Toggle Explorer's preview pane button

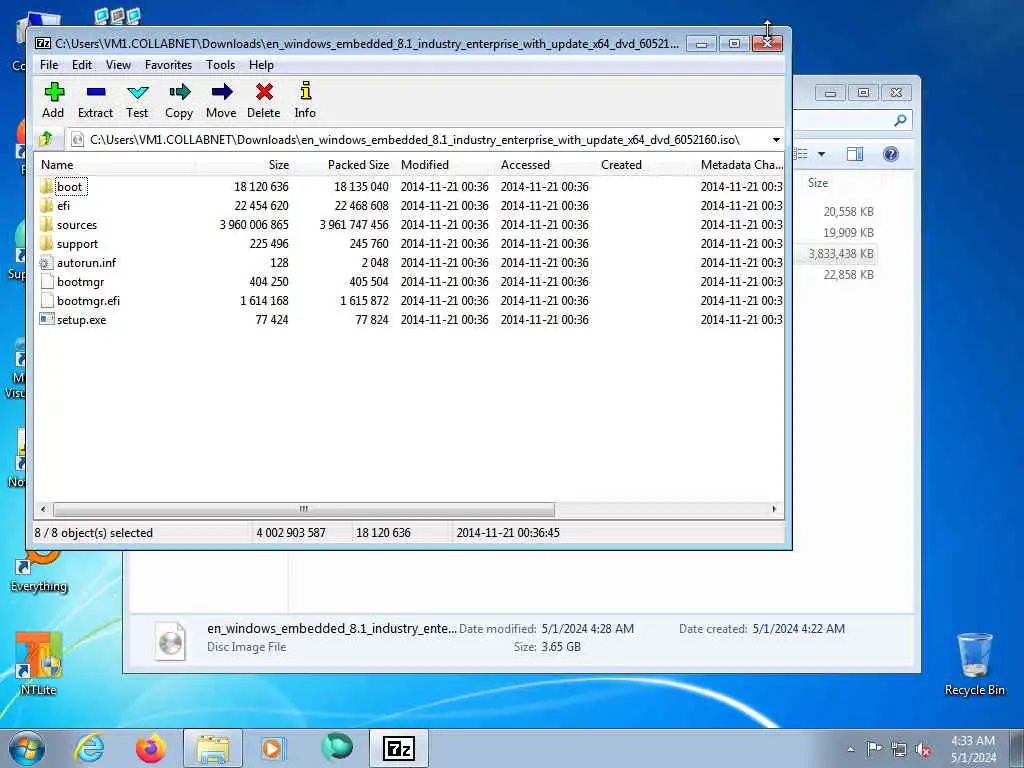click(x=855, y=154)
